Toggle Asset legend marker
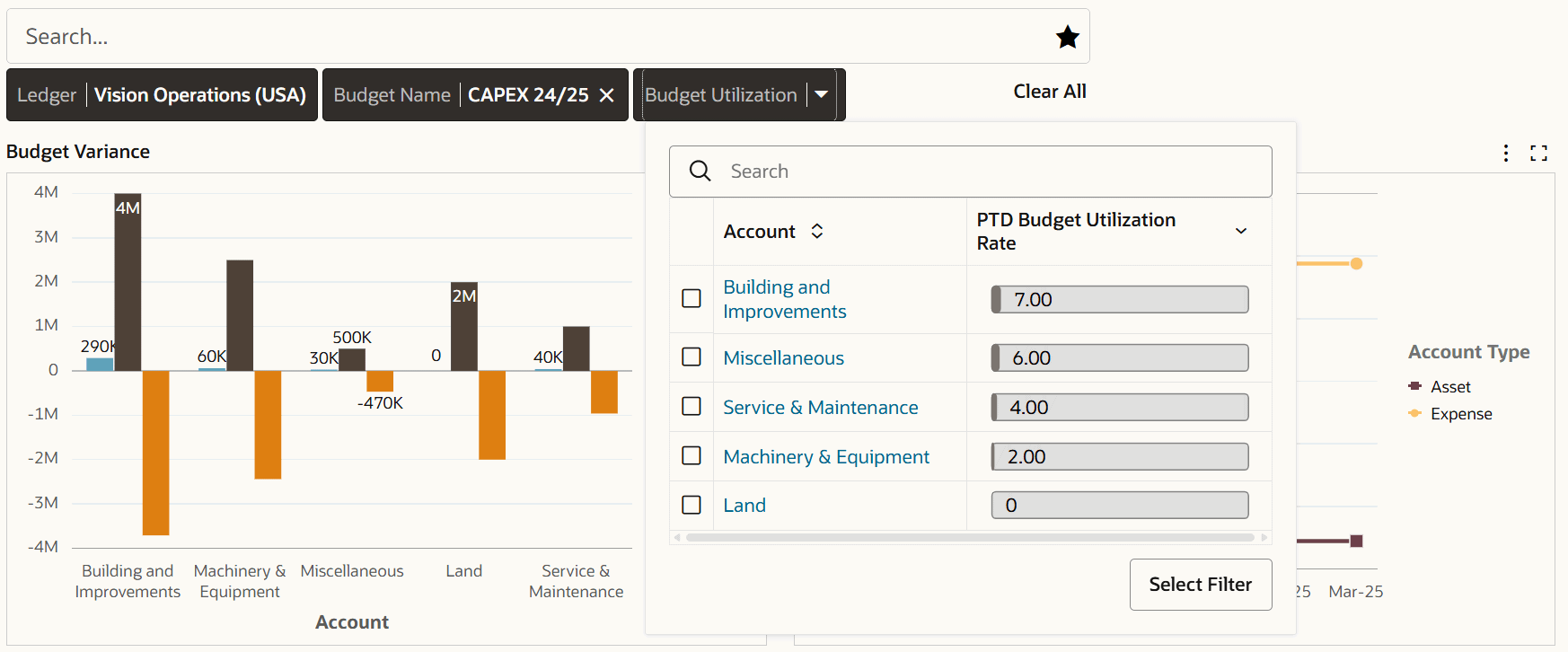The height and width of the screenshot is (652, 1568). (x=1415, y=386)
